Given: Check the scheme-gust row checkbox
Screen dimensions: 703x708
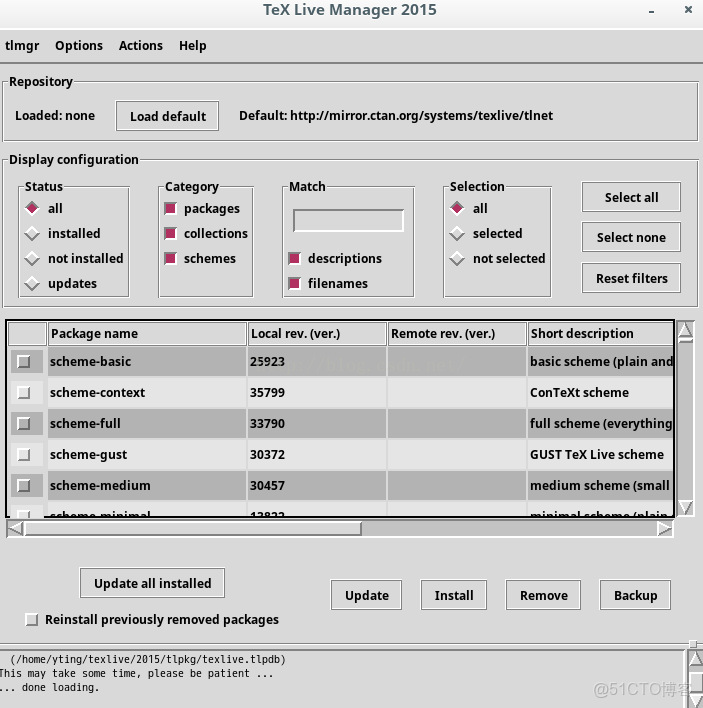Looking at the screenshot, I should click(x=24, y=455).
